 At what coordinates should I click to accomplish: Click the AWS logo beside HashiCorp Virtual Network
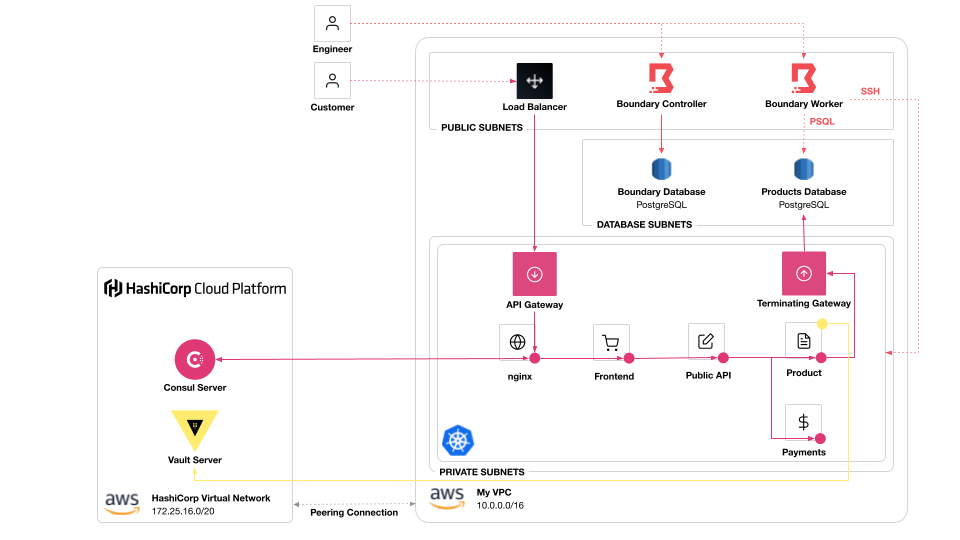click(x=122, y=504)
